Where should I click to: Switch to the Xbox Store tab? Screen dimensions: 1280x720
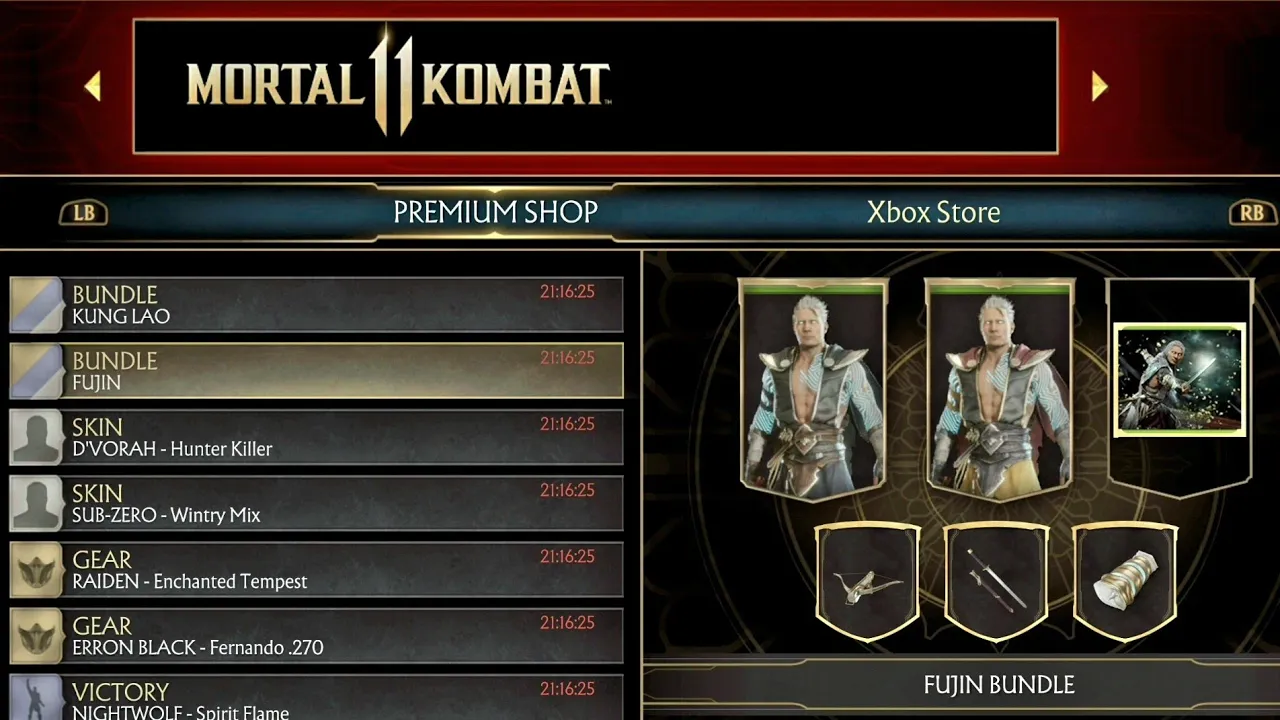pyautogui.click(x=933, y=212)
